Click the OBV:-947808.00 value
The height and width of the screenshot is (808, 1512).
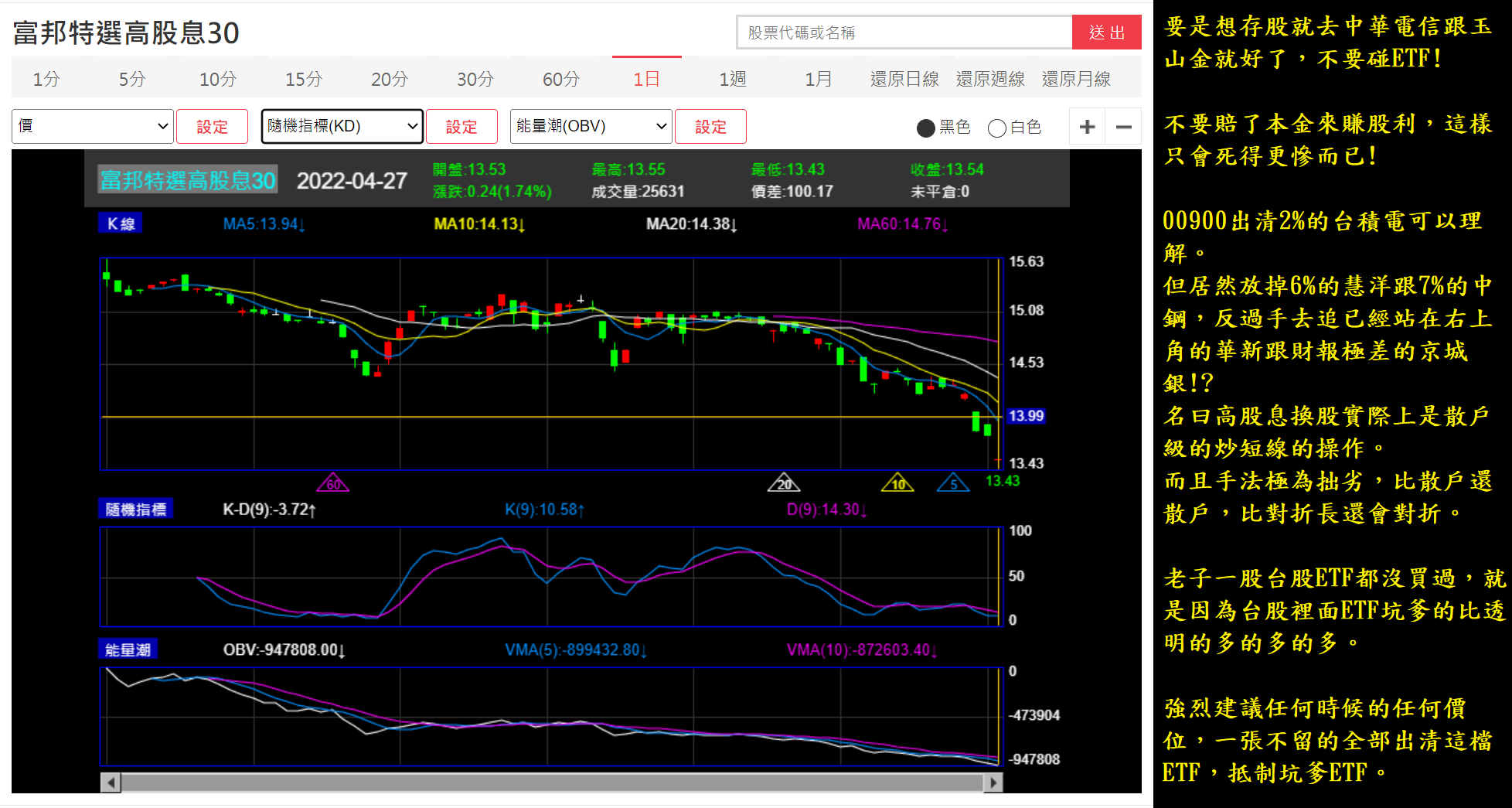(x=284, y=649)
